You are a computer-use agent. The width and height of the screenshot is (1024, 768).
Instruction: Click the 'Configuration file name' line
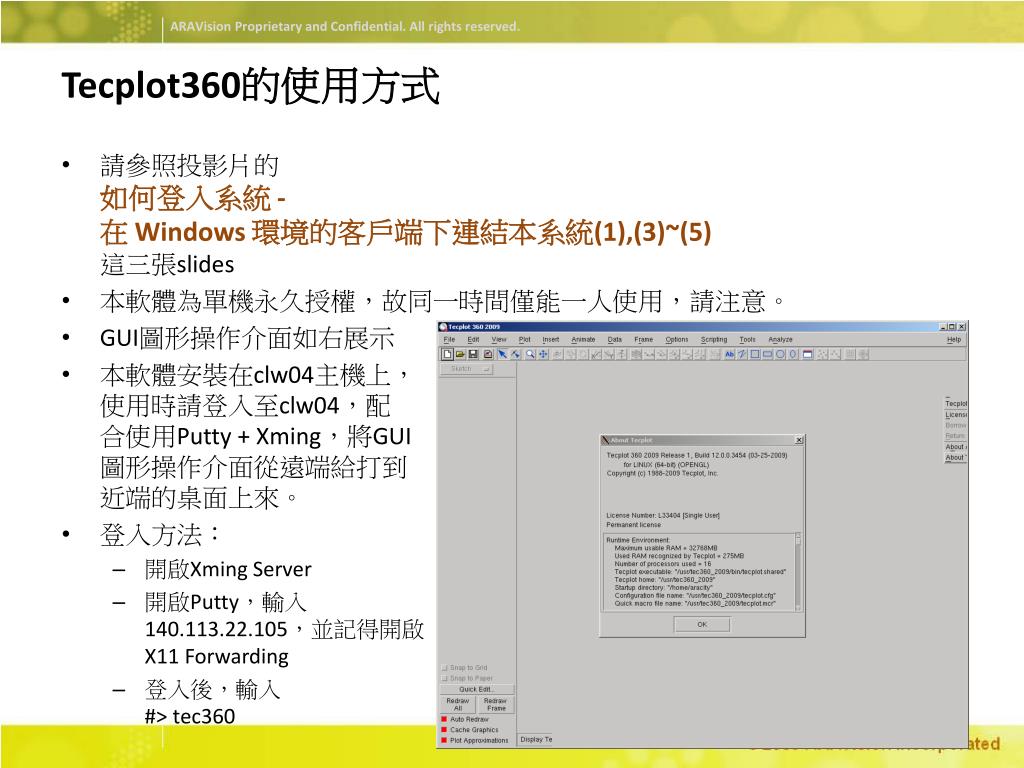[x=695, y=596]
